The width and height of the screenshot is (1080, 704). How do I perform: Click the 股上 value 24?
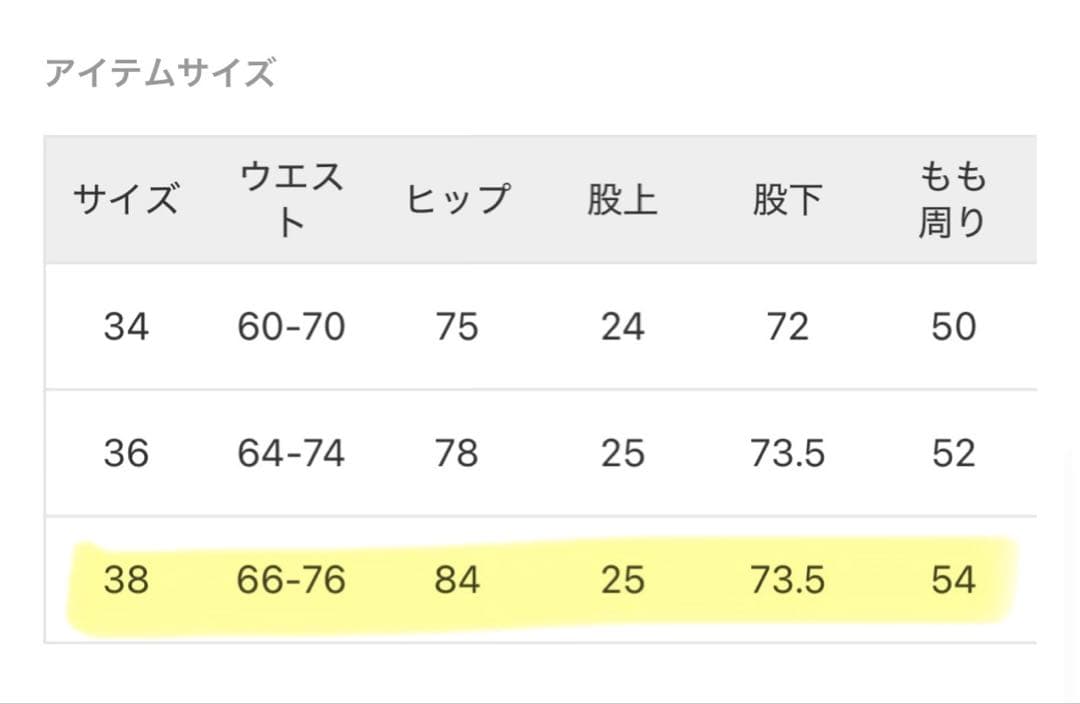click(622, 327)
